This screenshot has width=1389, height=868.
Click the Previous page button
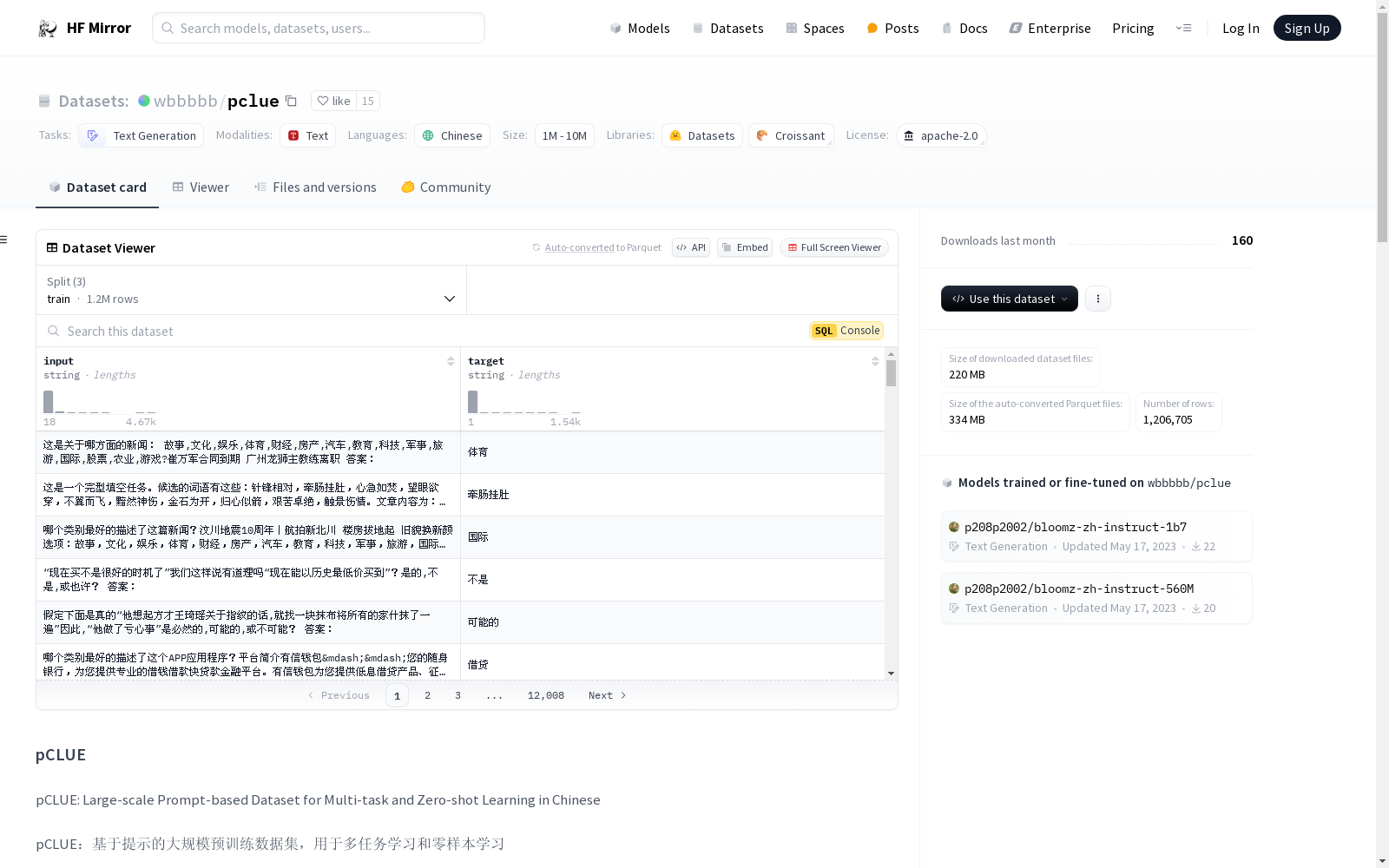tap(339, 695)
